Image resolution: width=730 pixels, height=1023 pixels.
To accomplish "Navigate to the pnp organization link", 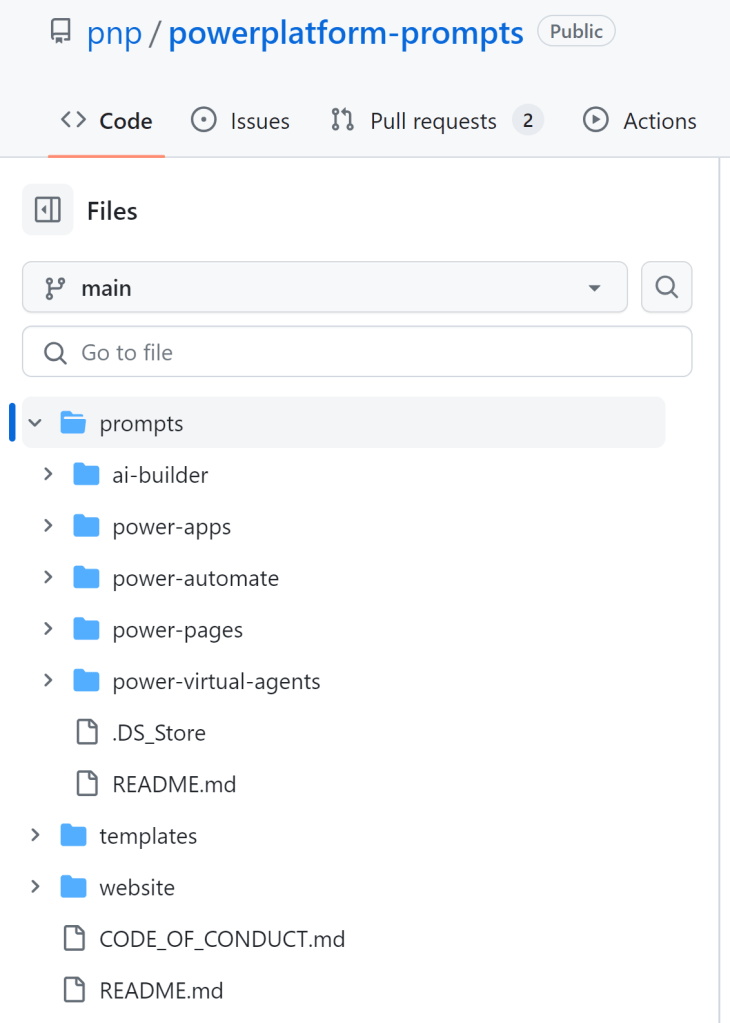I will (x=114, y=33).
